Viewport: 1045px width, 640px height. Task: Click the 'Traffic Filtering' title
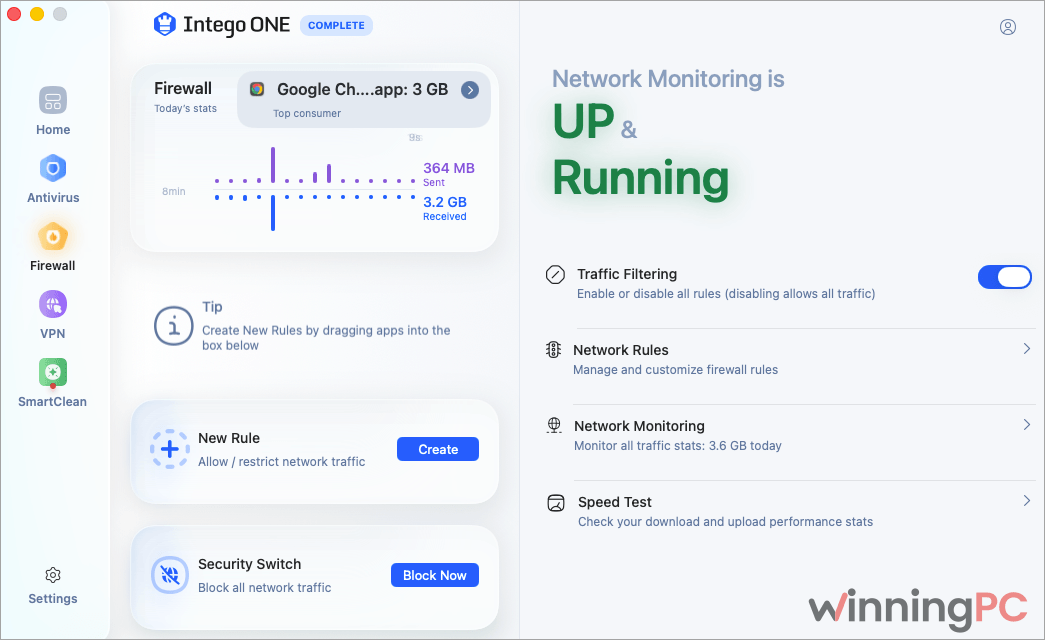[626, 274]
